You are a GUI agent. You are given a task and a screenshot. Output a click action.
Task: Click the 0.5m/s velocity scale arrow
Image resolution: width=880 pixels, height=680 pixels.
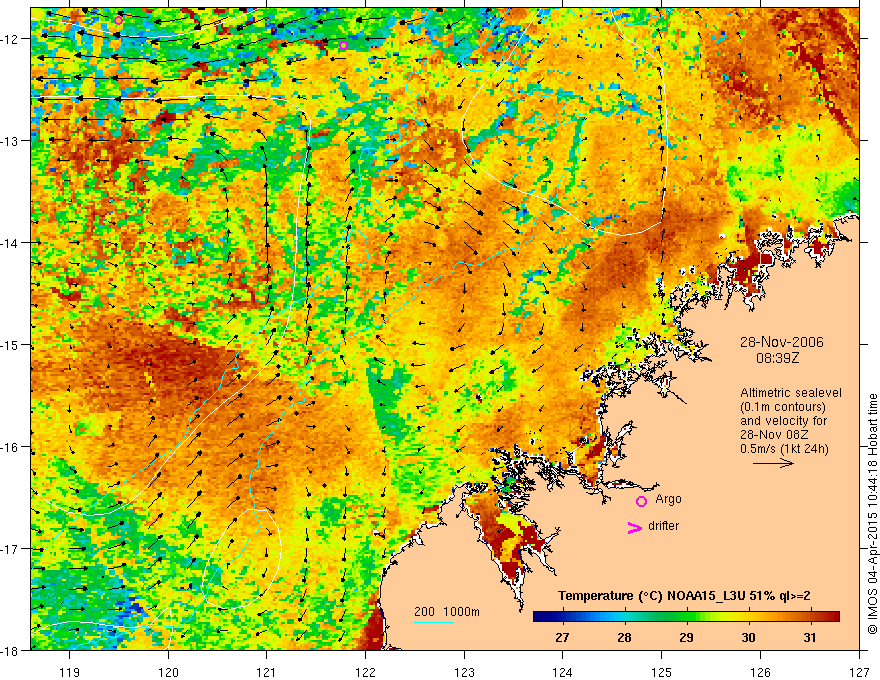(x=773, y=463)
